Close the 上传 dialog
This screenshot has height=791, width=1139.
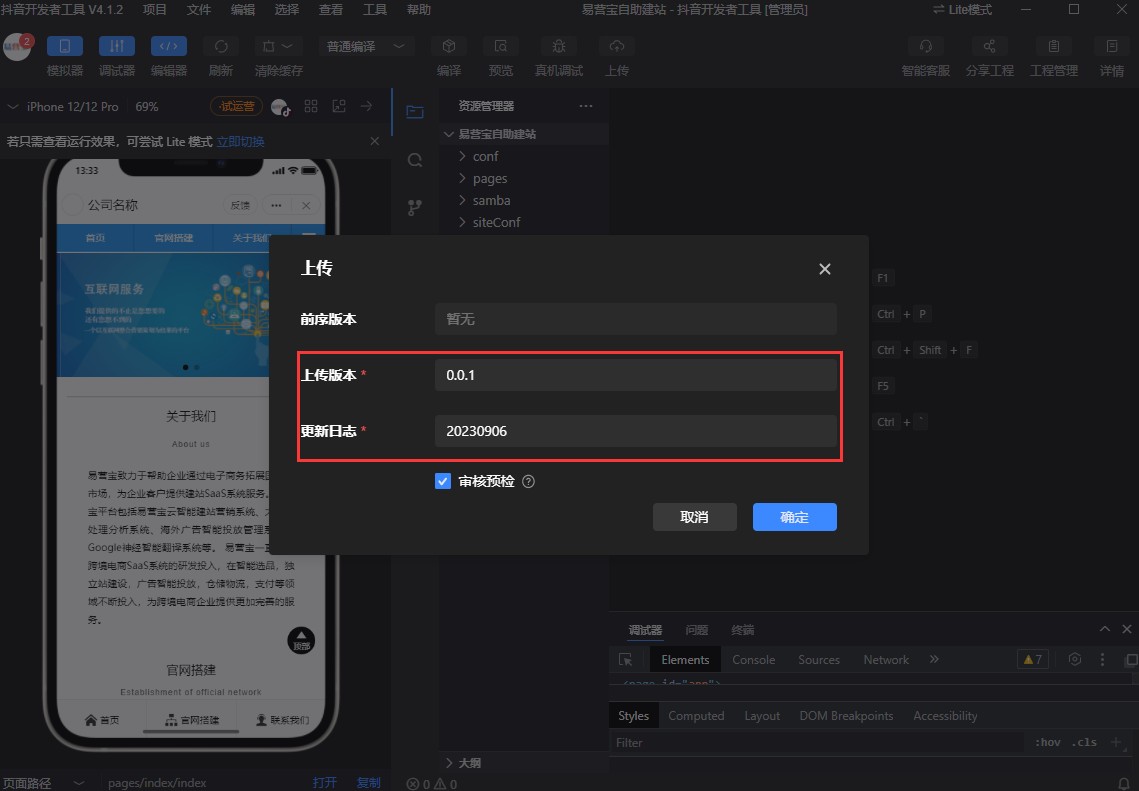(x=824, y=269)
